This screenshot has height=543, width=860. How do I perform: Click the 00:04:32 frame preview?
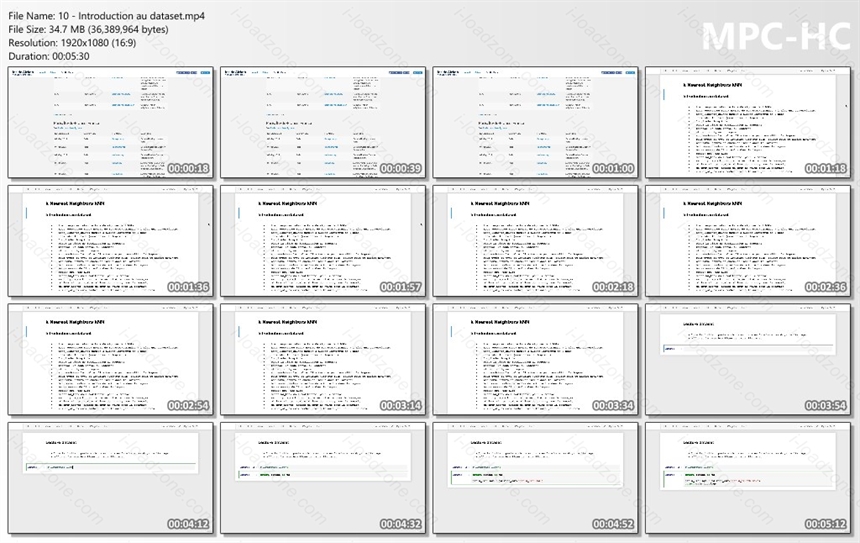pyautogui.click(x=323, y=478)
